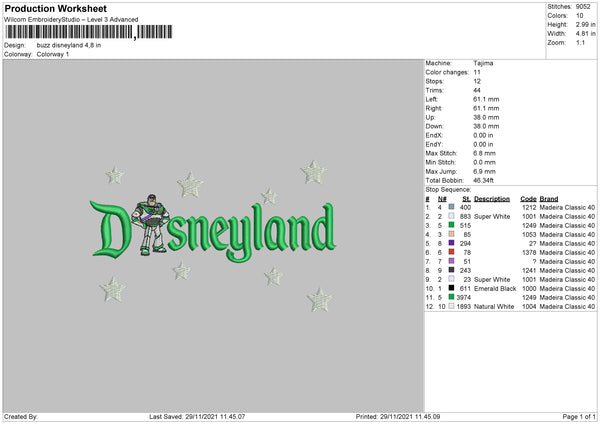The height and width of the screenshot is (424, 600).
Task: Pick the Natural White swatch in row 12
Action: 451,306
